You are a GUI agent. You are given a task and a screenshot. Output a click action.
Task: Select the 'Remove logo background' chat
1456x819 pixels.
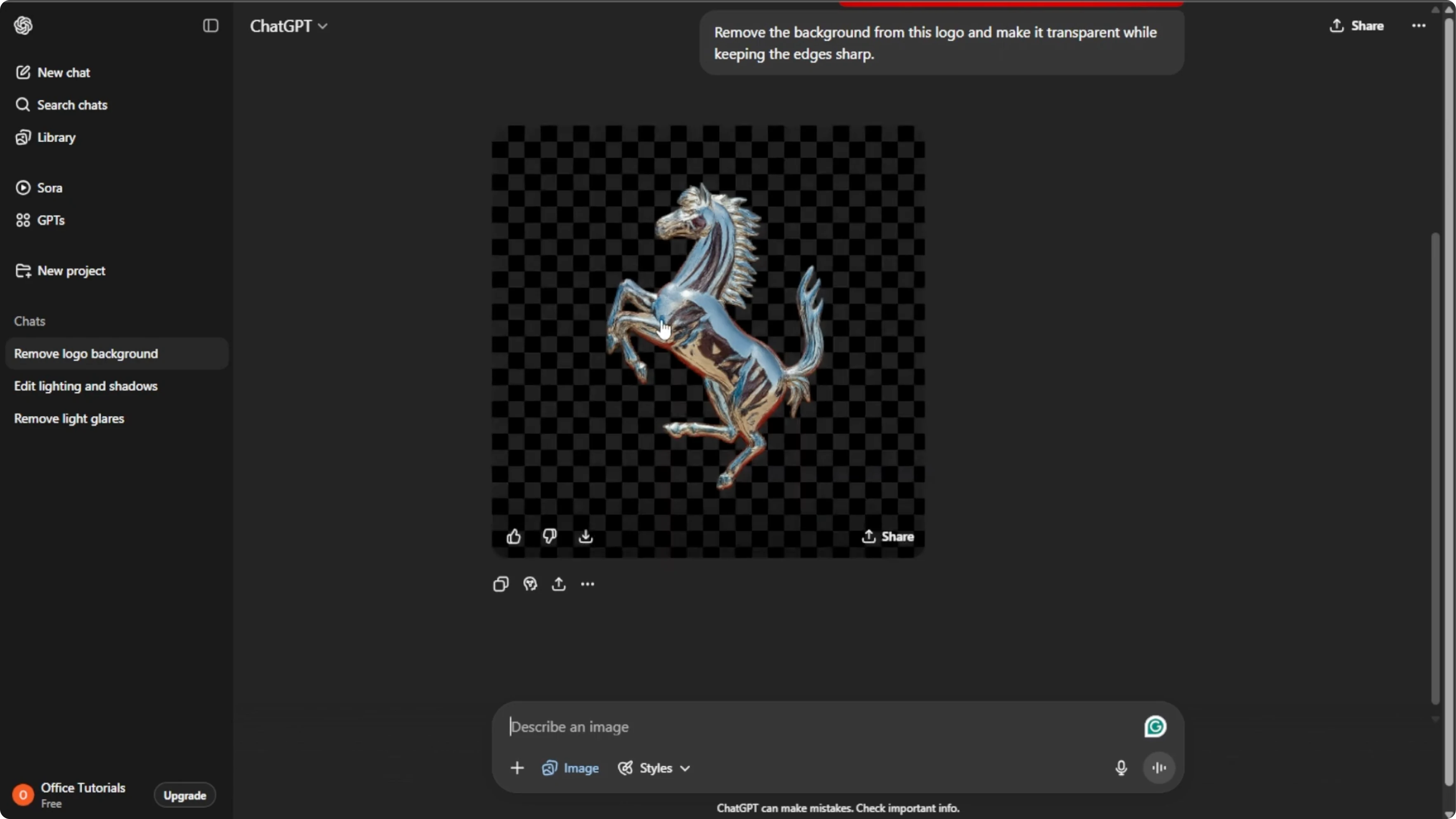point(116,354)
